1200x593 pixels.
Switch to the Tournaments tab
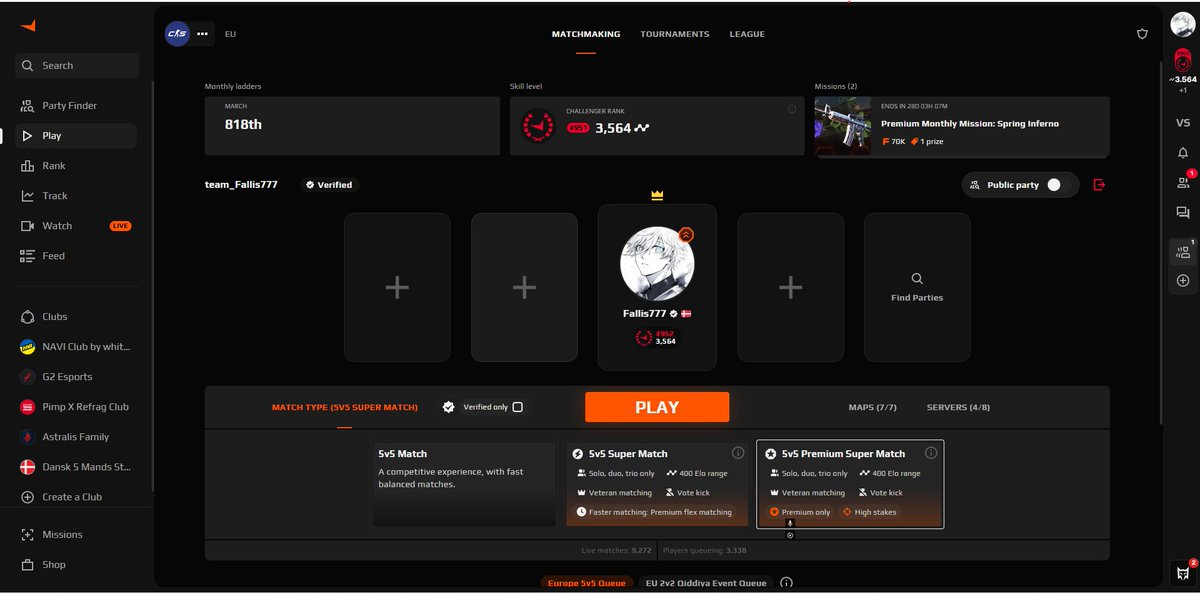(675, 34)
